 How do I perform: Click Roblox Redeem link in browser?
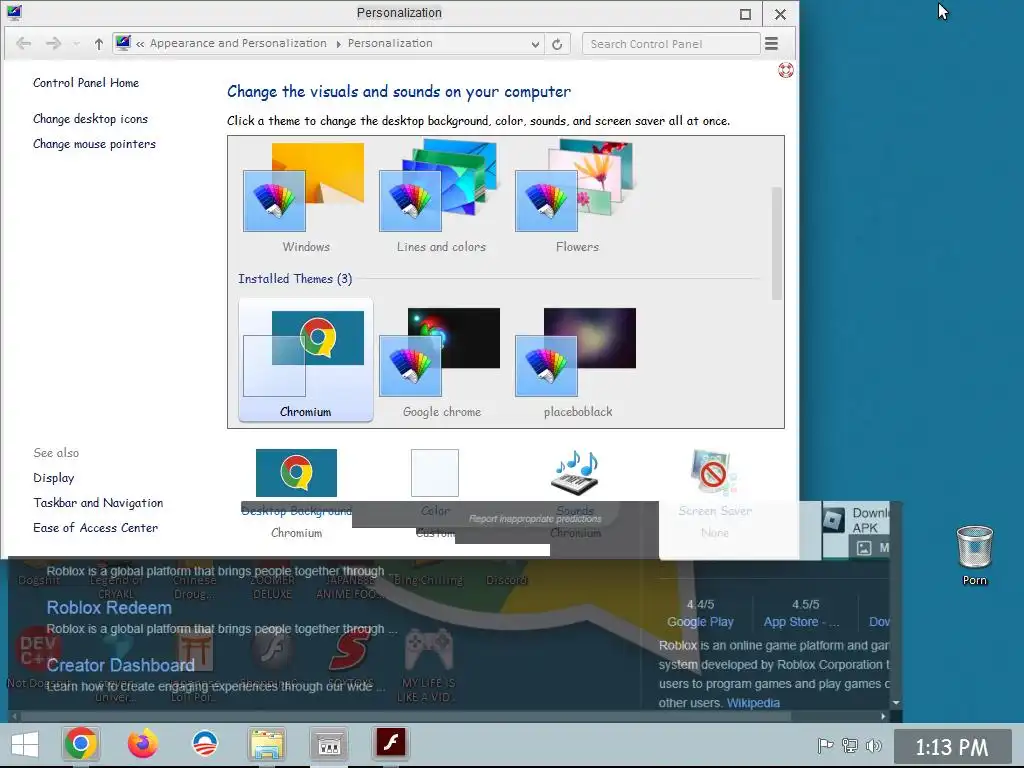[109, 608]
